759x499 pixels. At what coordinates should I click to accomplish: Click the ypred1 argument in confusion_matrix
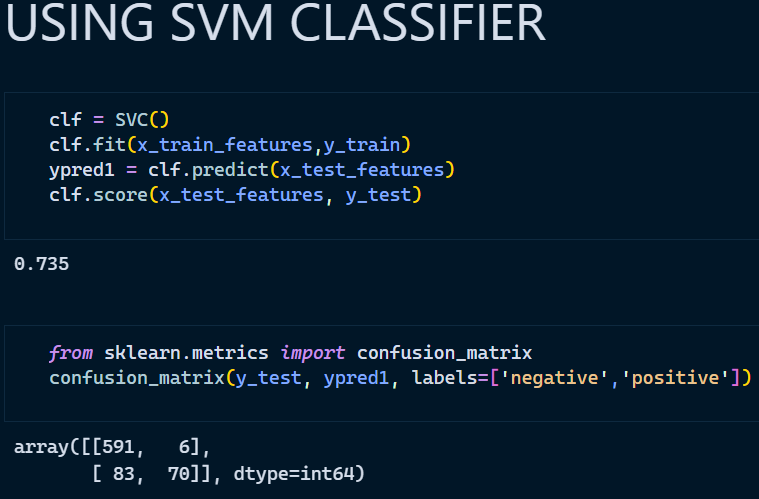pos(356,378)
